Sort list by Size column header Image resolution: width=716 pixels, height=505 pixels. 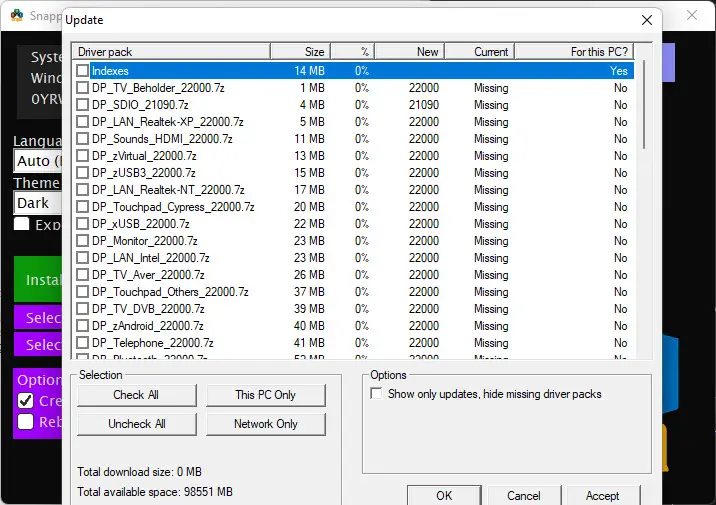[300, 52]
